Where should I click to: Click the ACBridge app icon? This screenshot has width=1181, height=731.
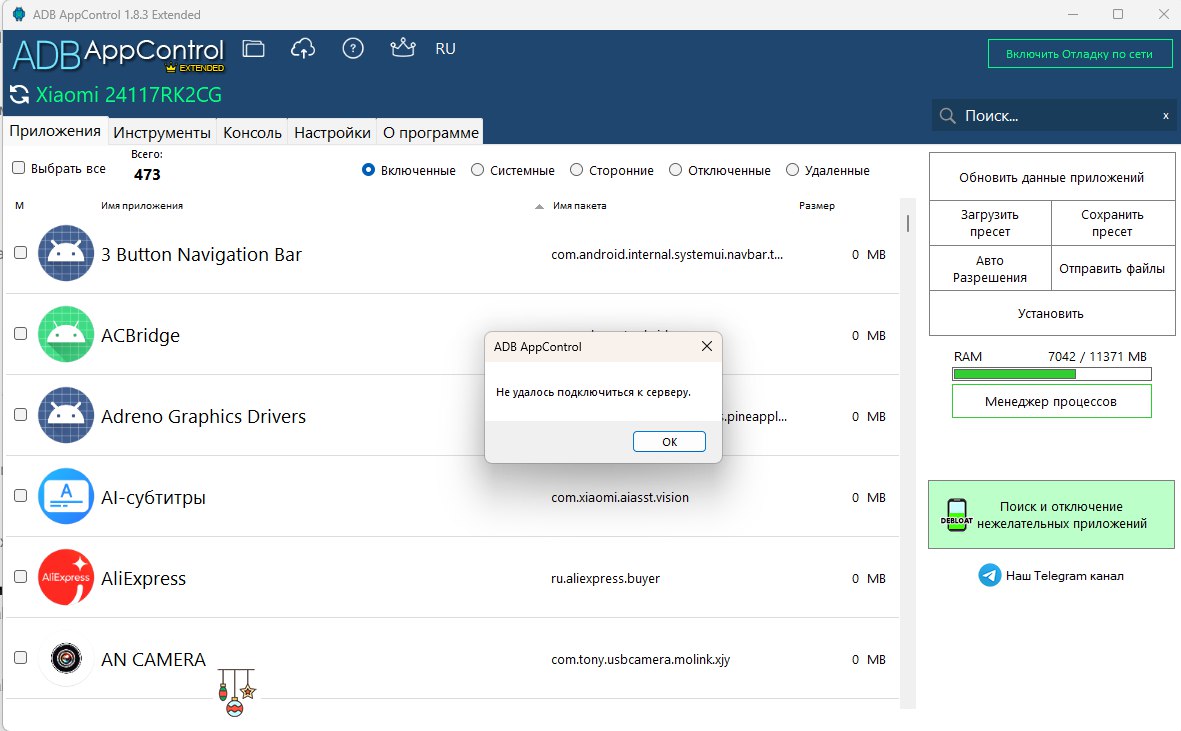66,334
